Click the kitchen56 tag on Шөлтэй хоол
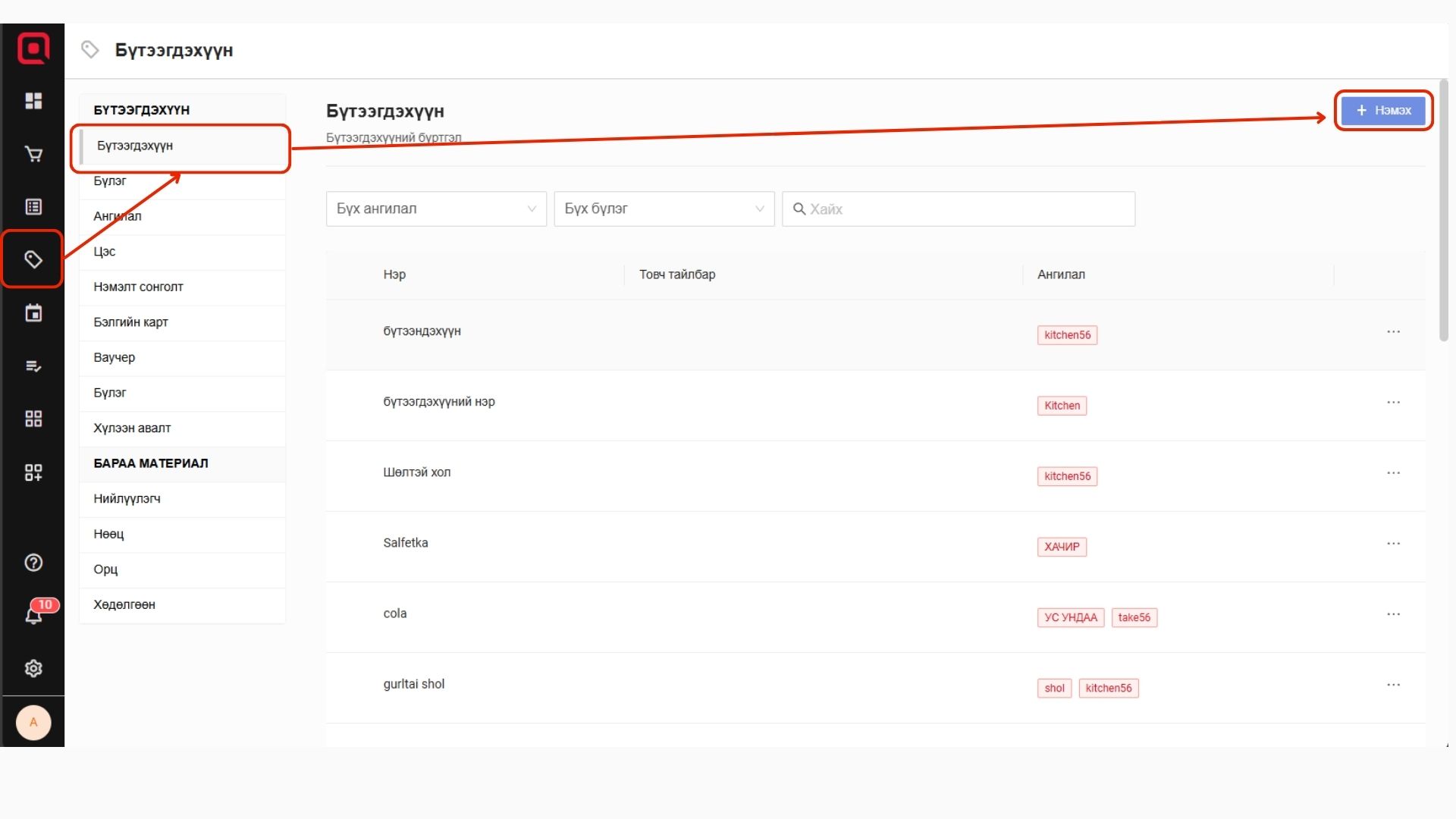The width and height of the screenshot is (1456, 819). 1067,476
